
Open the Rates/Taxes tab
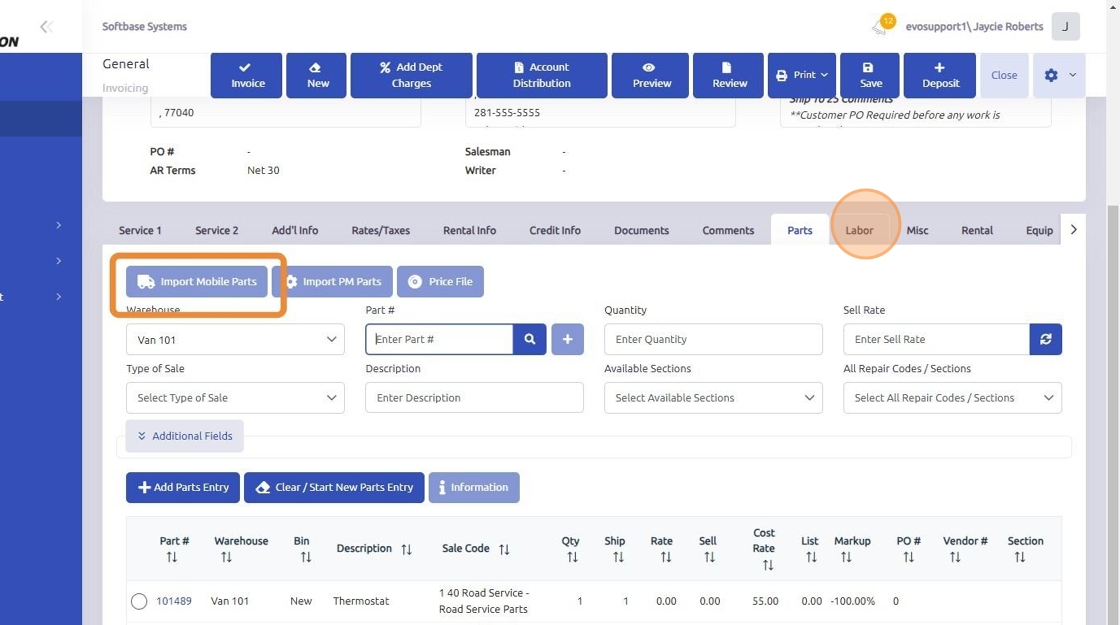tap(381, 230)
